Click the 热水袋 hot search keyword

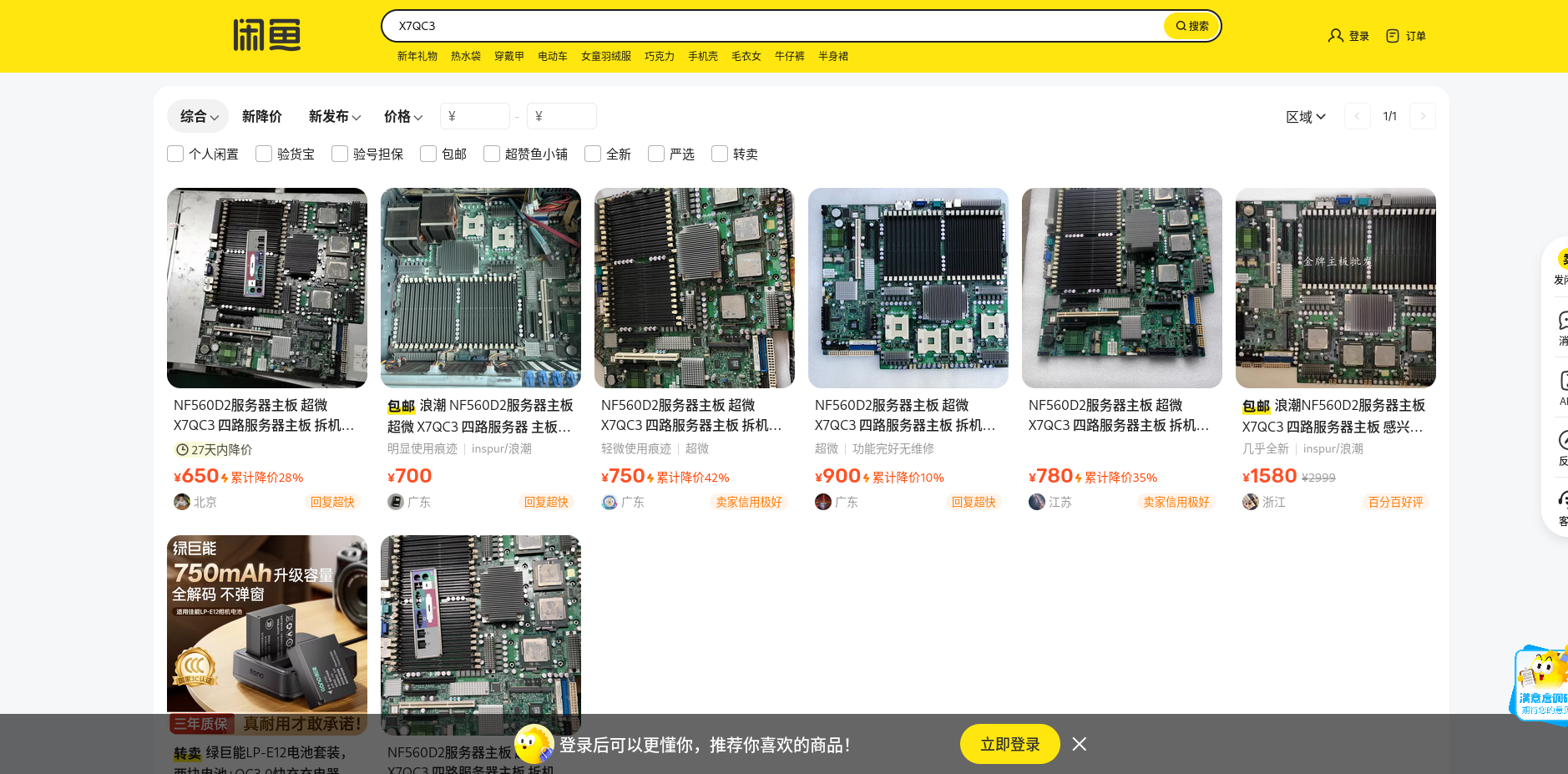pyautogui.click(x=466, y=56)
